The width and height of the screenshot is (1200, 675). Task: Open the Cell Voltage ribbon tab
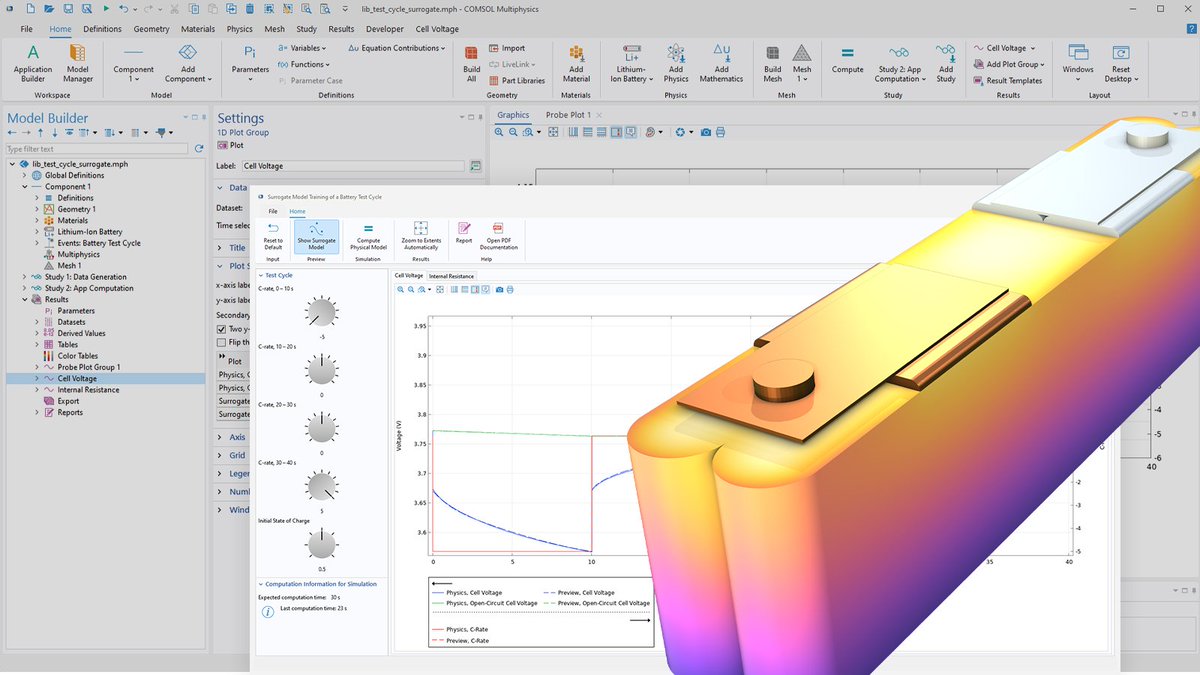[437, 29]
